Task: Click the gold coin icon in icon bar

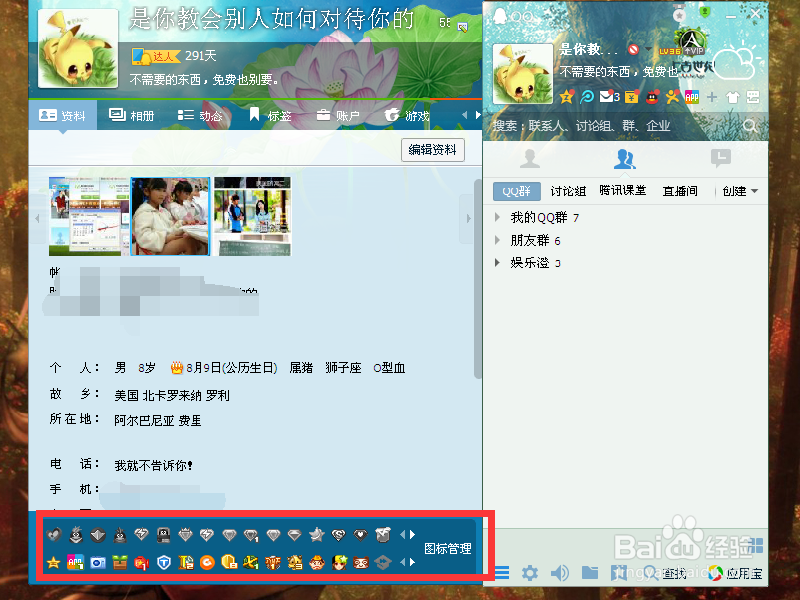Action: [229, 562]
